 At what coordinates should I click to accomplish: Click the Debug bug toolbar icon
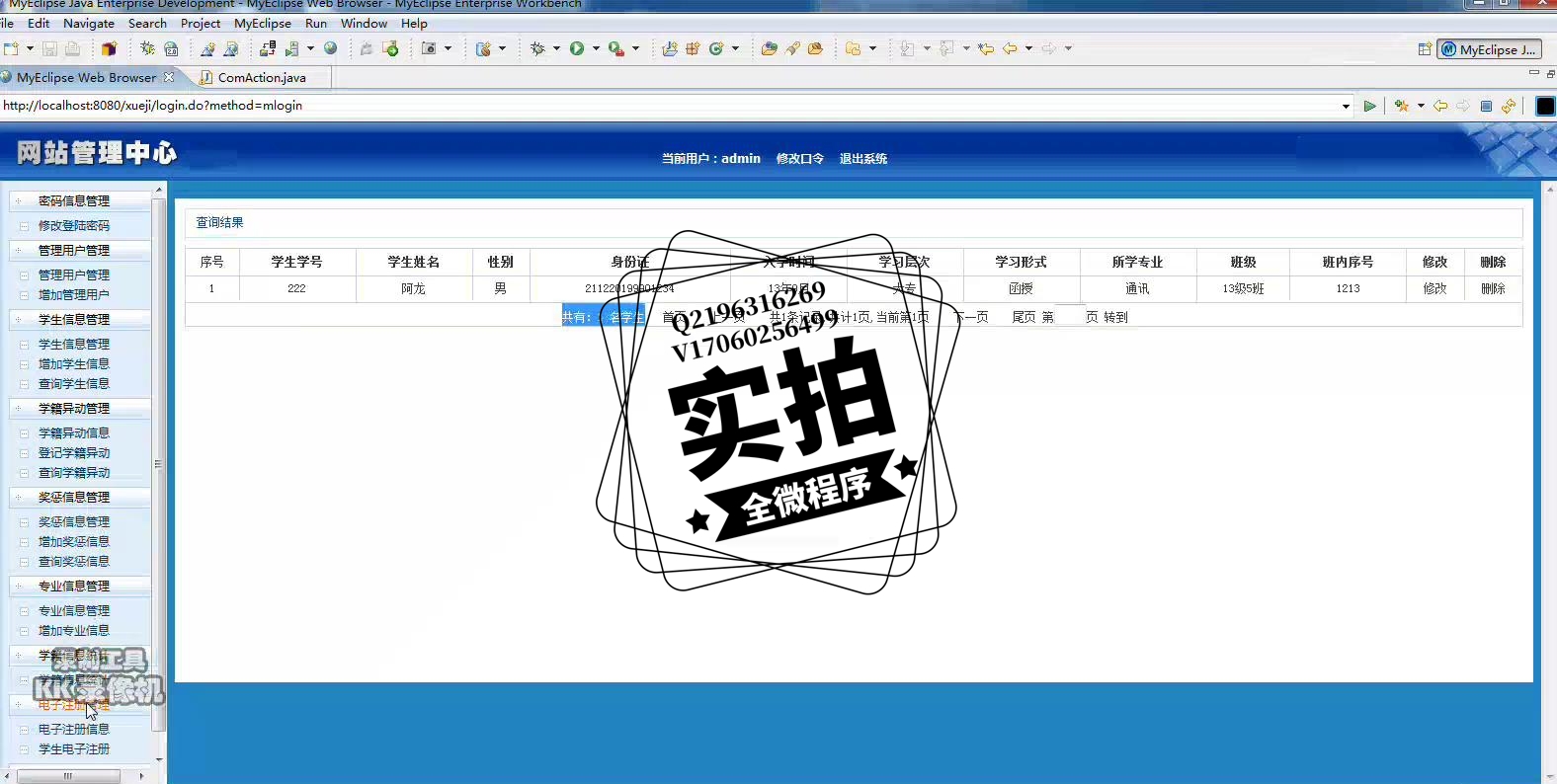tap(537, 48)
